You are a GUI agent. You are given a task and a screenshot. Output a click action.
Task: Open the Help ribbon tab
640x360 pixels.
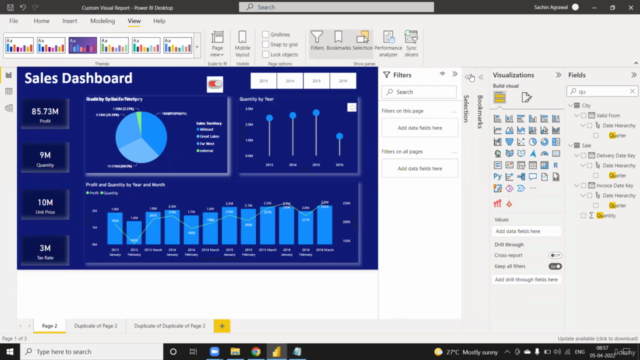point(159,21)
